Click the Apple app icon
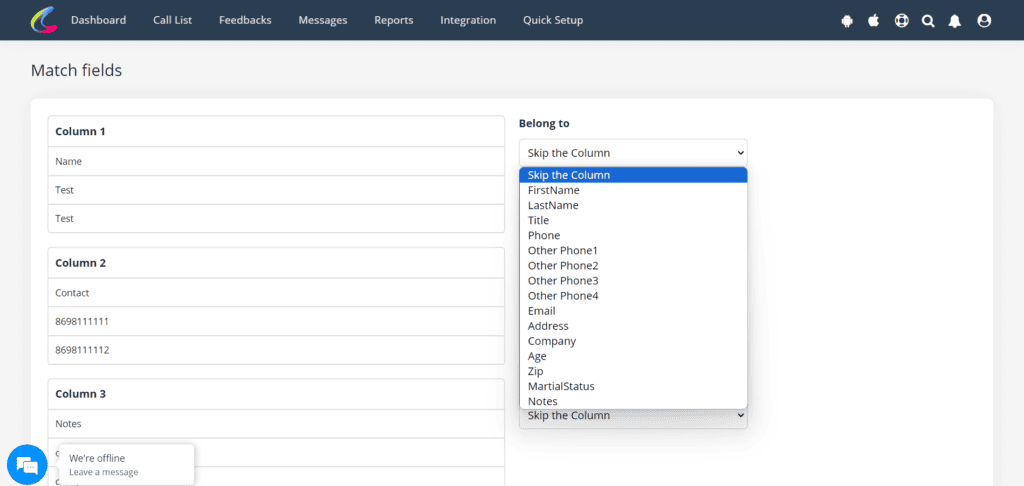Screen dimensions: 1024x486 pos(873,21)
